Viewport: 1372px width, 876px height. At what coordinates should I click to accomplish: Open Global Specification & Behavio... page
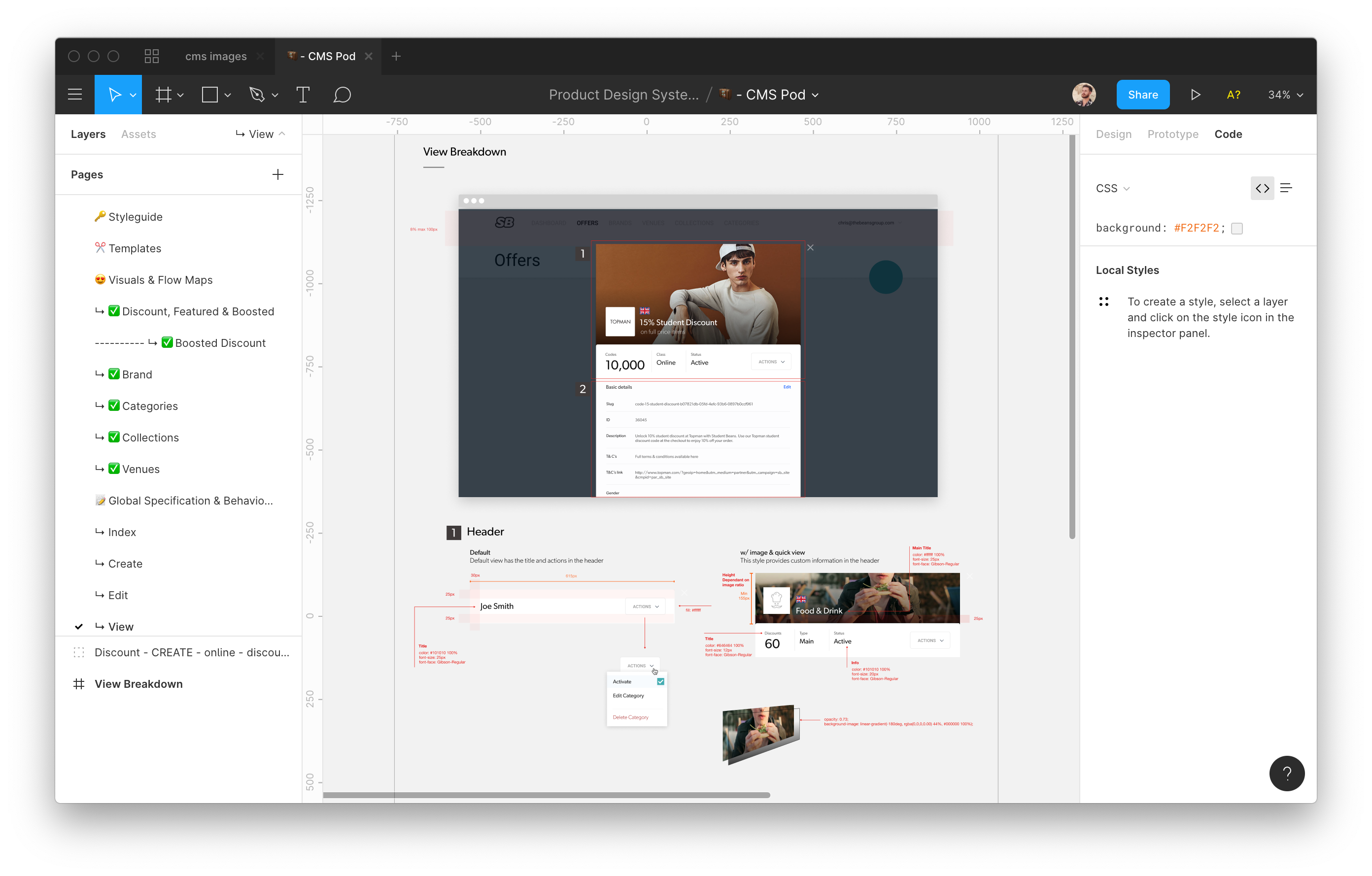(x=190, y=500)
